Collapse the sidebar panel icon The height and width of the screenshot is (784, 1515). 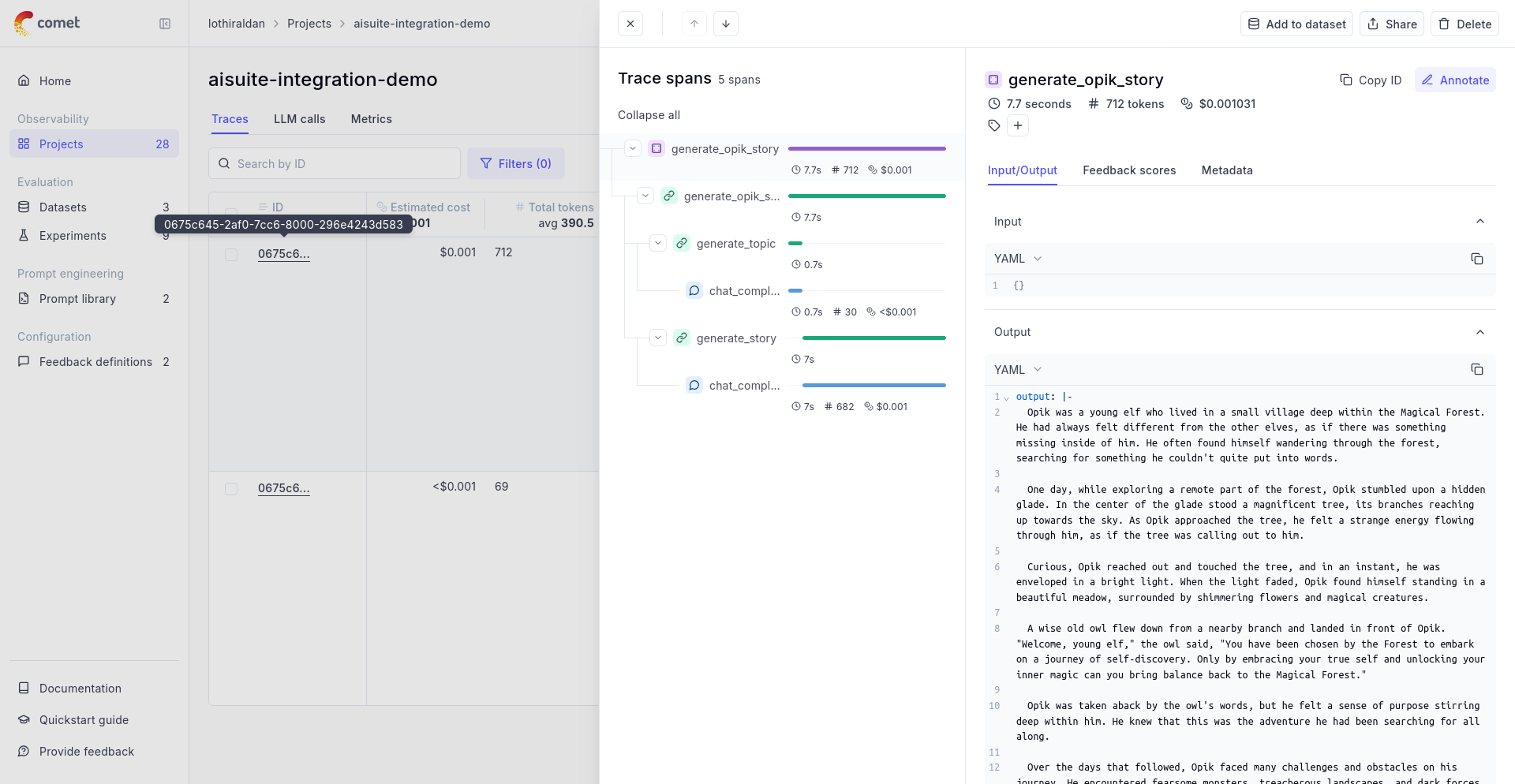click(x=165, y=24)
